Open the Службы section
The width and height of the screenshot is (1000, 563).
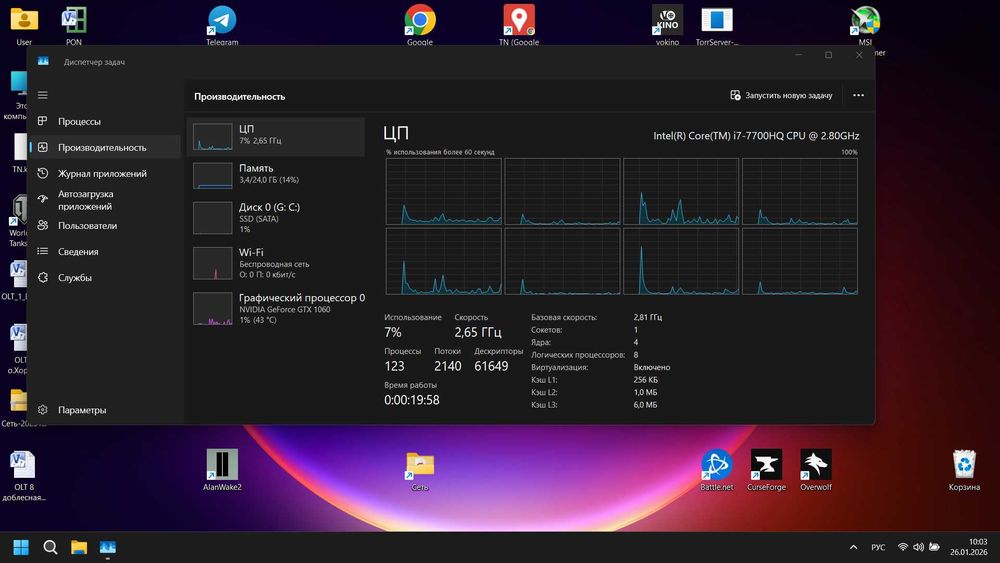pos(105,278)
